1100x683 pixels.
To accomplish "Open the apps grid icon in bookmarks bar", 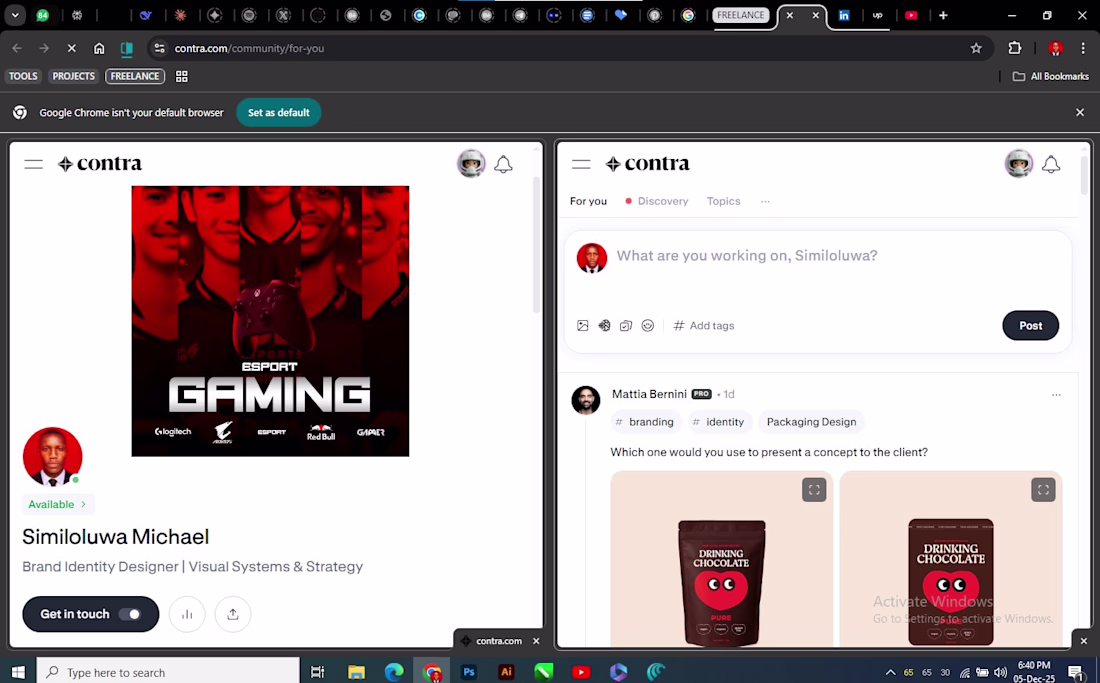I will [182, 76].
